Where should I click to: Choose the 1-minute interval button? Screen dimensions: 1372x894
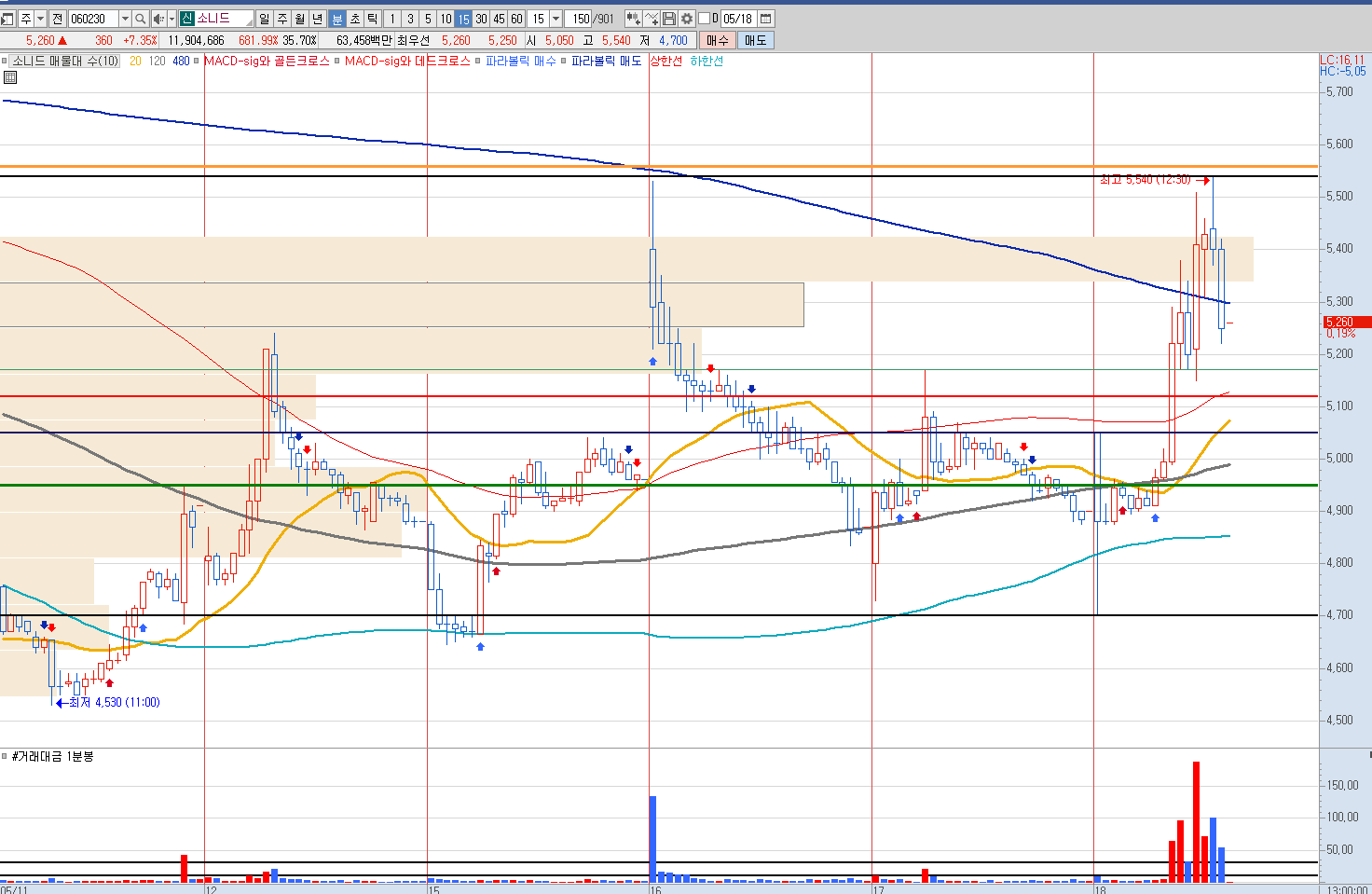(x=392, y=19)
